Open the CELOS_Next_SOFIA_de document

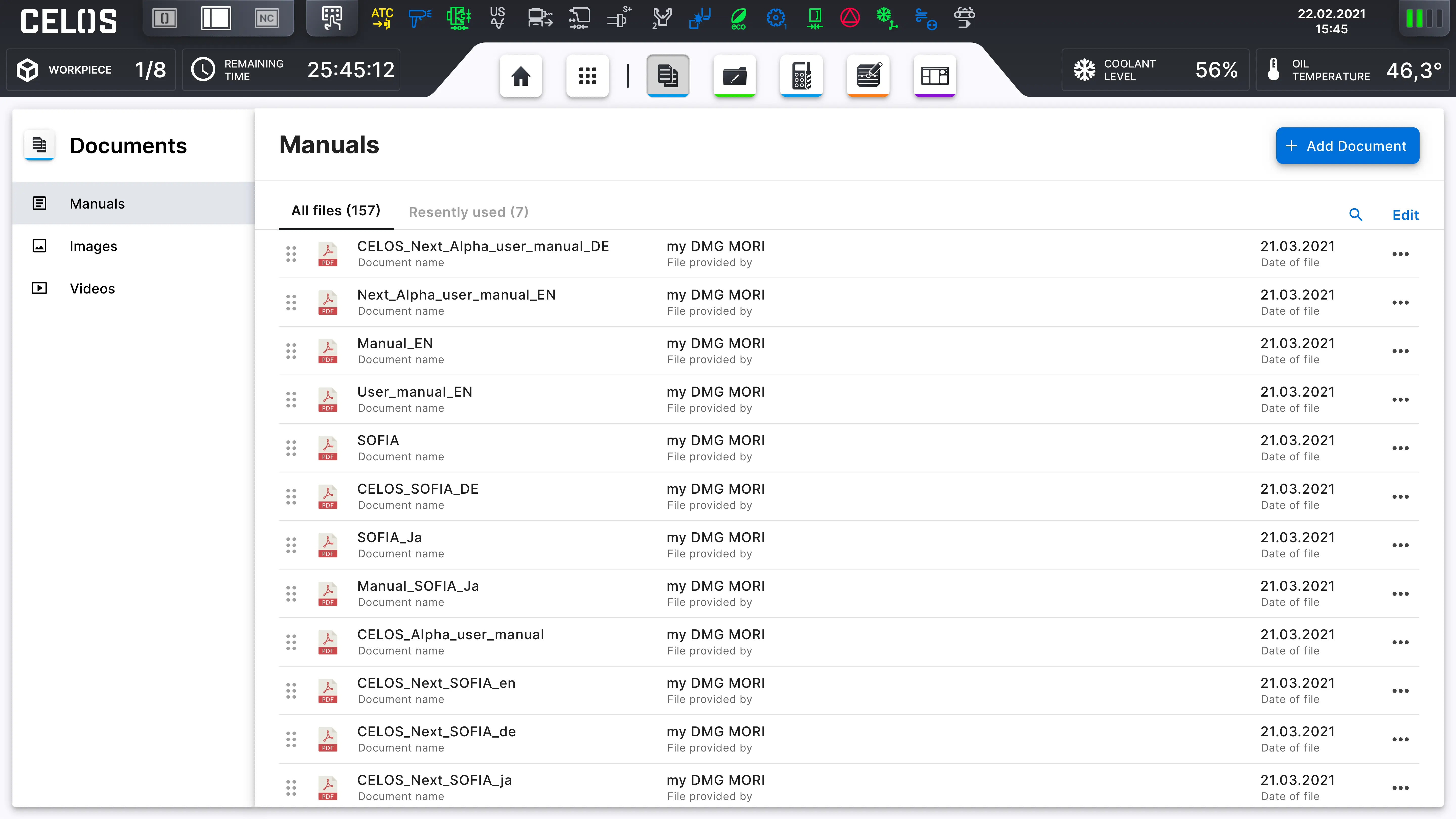click(848, 739)
